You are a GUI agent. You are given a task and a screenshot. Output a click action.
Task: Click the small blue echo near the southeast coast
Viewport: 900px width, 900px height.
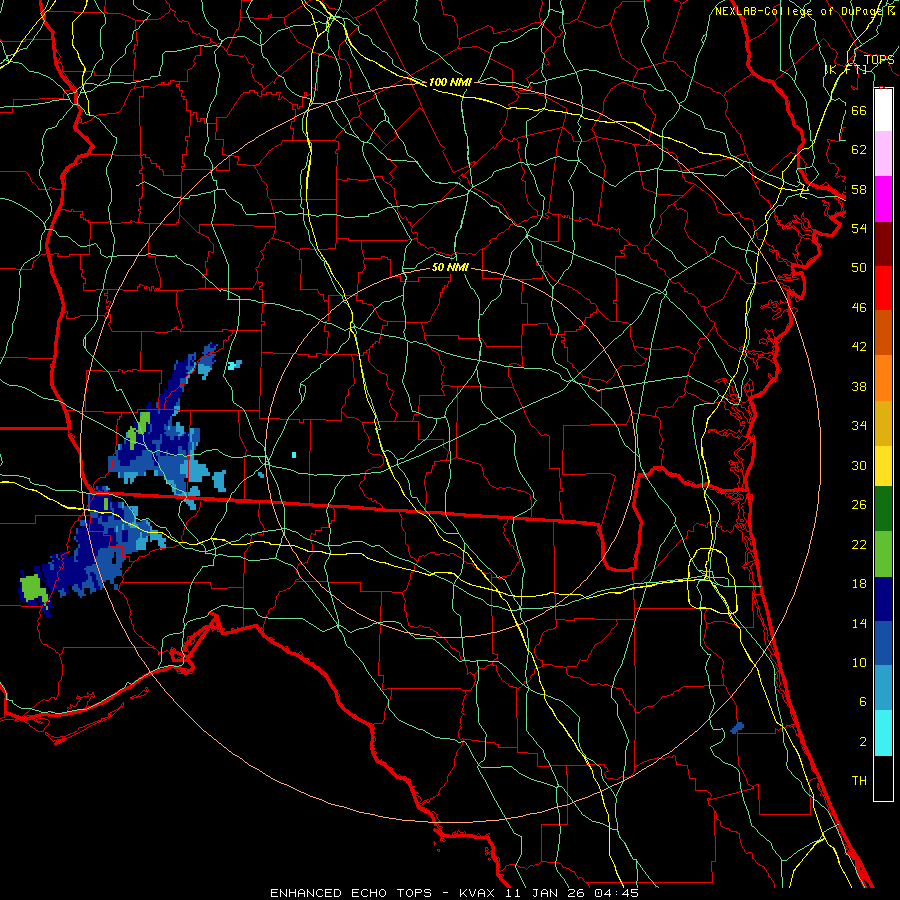[x=738, y=728]
